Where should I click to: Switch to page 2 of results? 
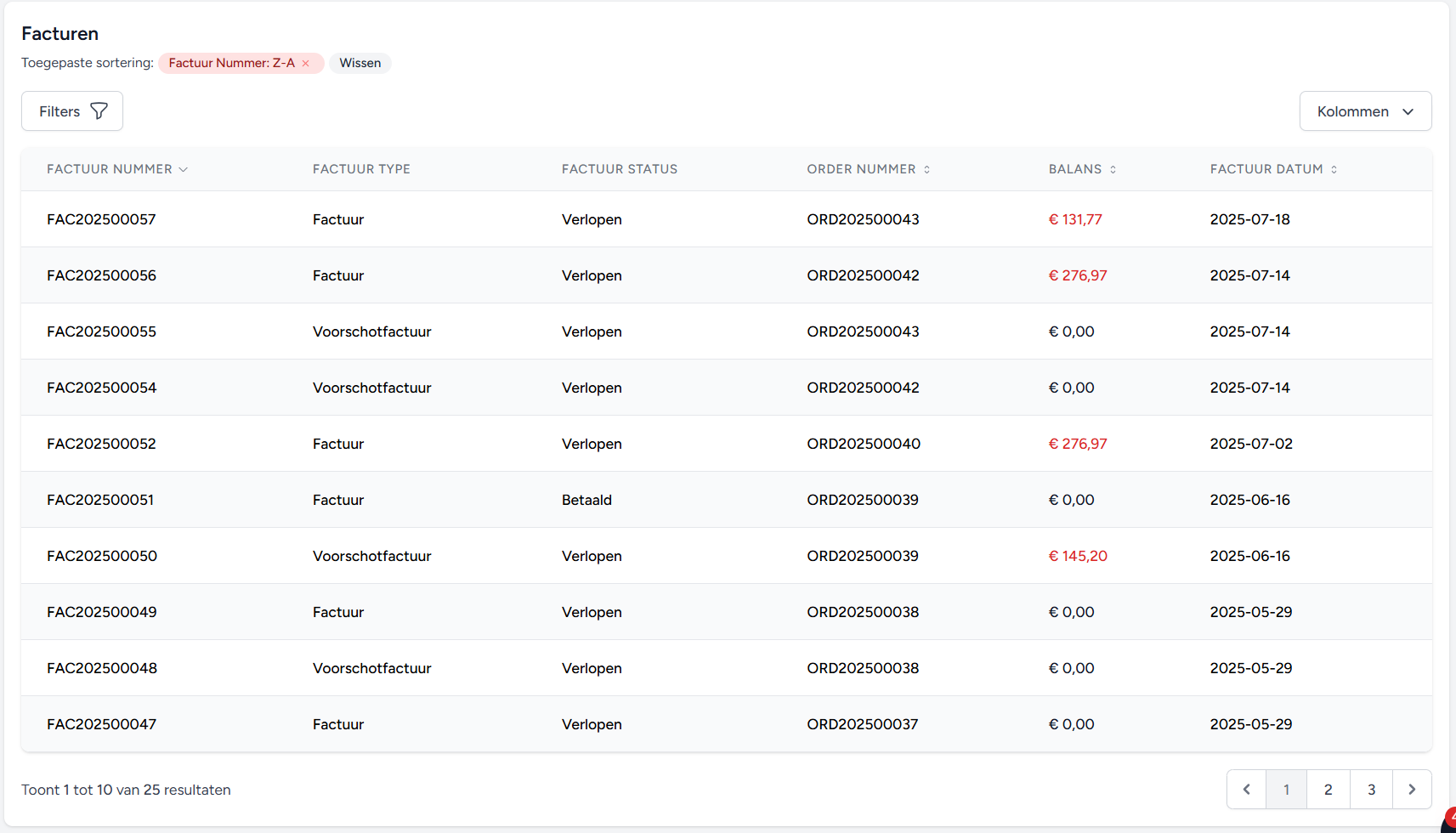[1328, 790]
